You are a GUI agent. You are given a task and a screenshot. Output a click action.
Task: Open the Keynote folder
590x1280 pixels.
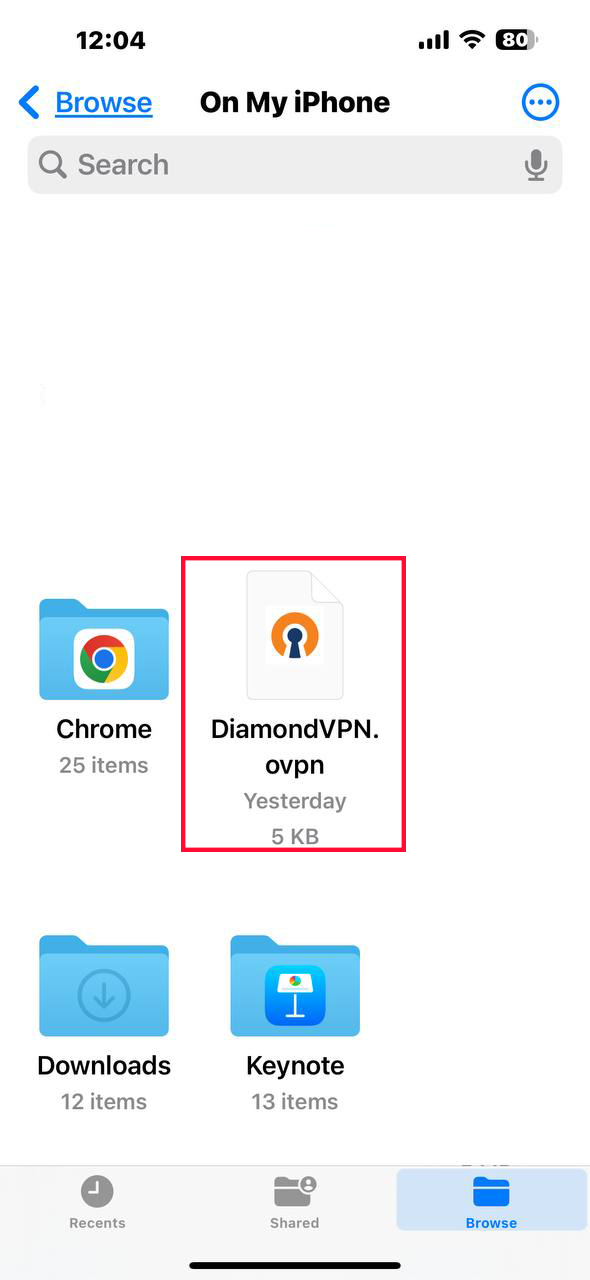tap(295, 986)
